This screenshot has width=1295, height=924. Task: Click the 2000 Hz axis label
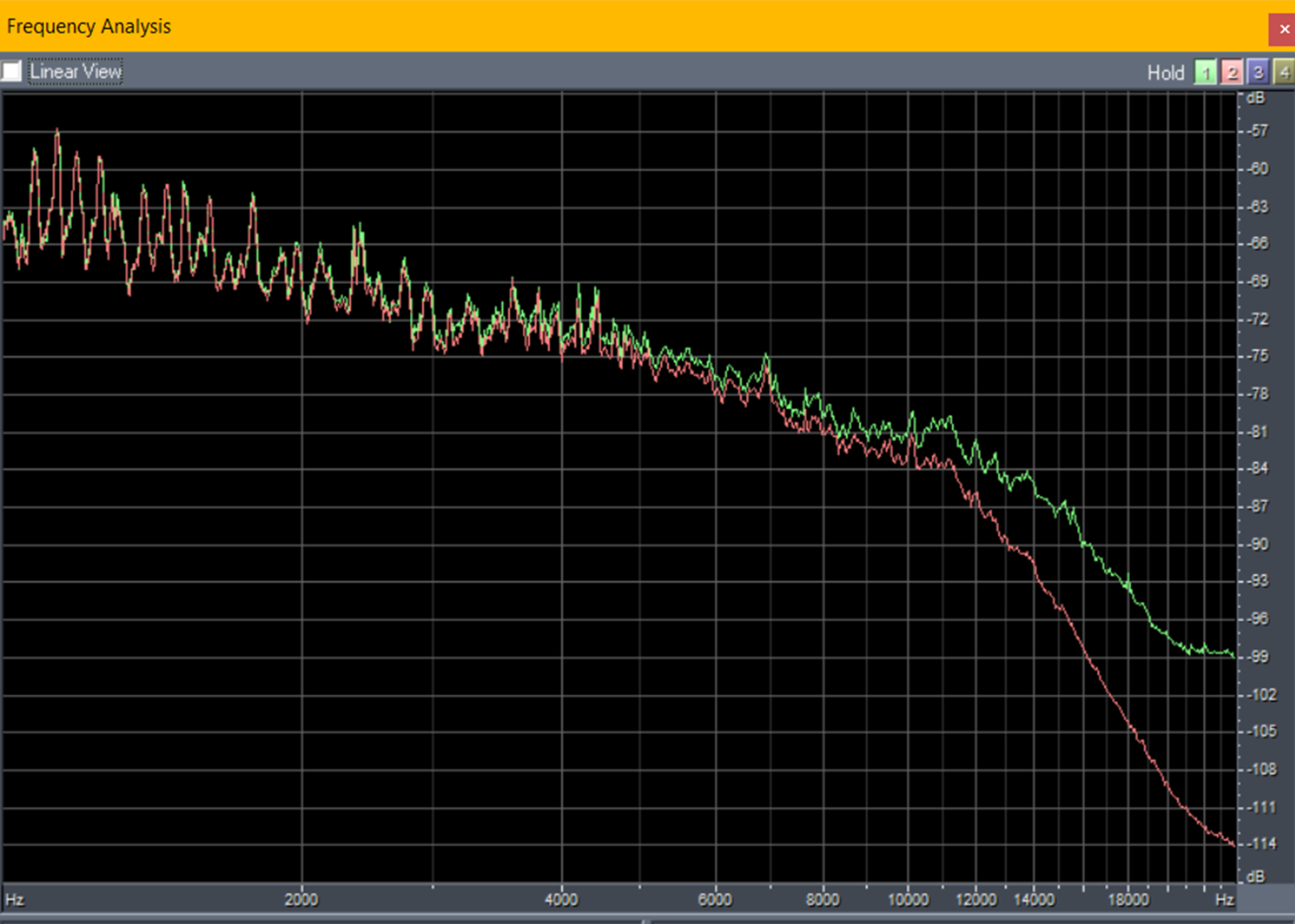click(x=301, y=899)
